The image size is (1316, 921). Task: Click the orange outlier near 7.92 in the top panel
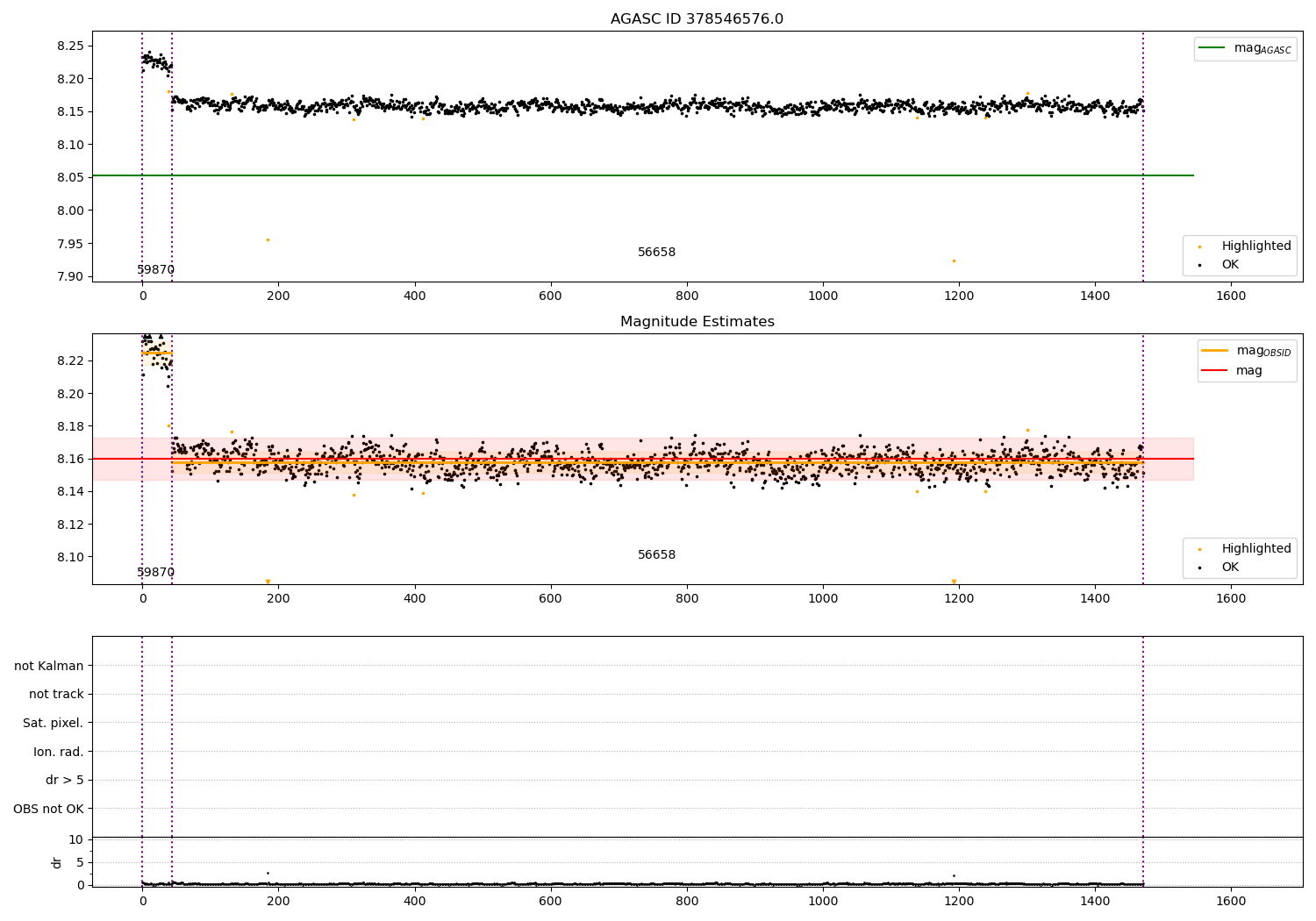click(954, 261)
